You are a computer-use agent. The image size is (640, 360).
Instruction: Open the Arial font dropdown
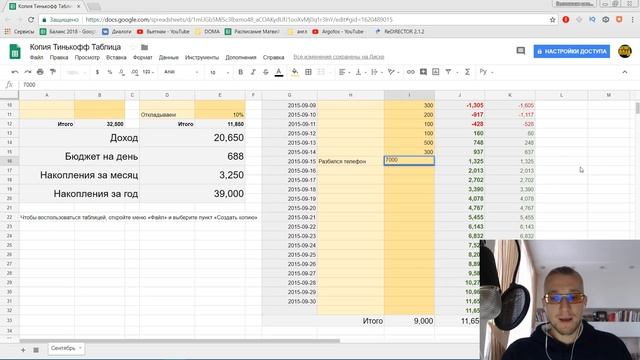point(181,72)
